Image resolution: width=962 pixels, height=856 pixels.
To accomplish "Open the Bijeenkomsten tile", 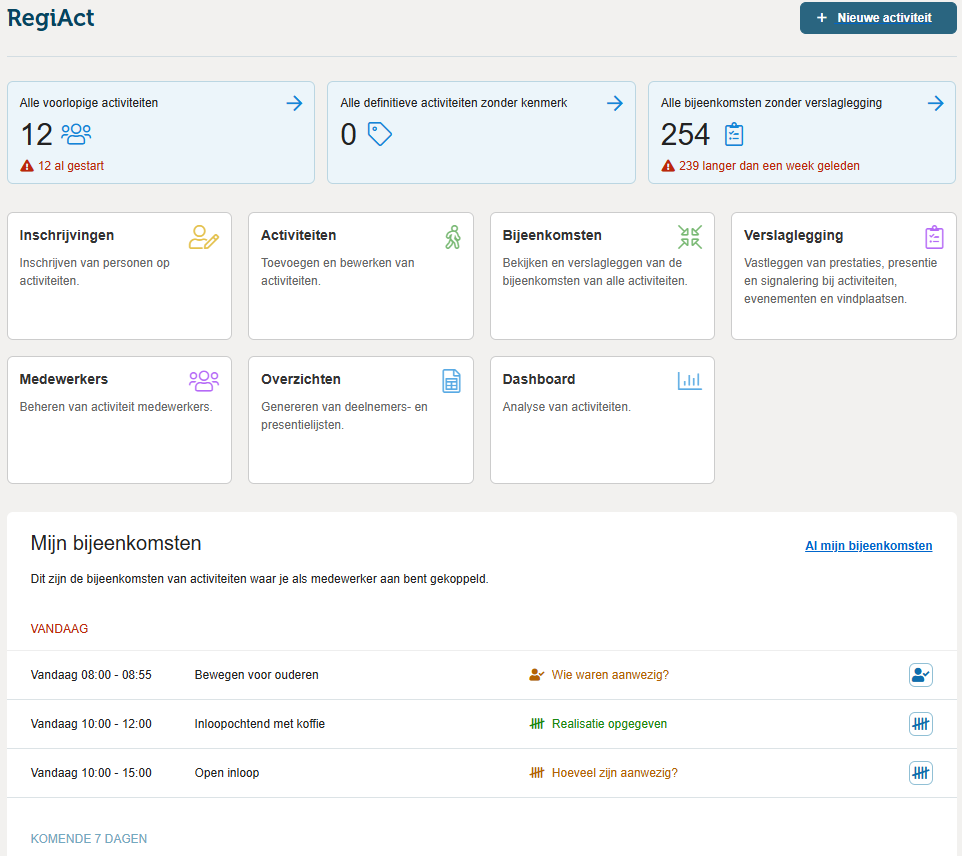I will (x=602, y=276).
